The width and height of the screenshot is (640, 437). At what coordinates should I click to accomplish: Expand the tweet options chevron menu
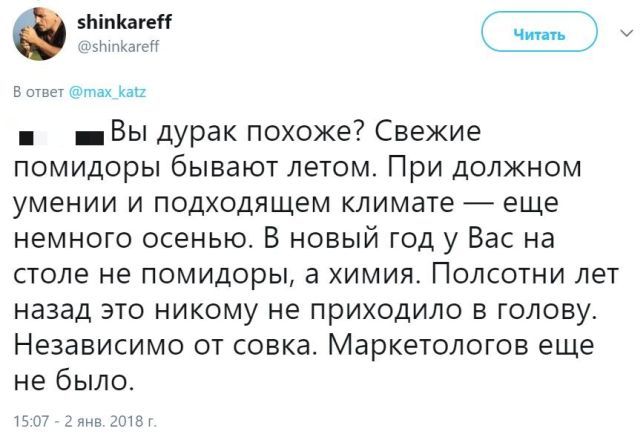coord(626,33)
